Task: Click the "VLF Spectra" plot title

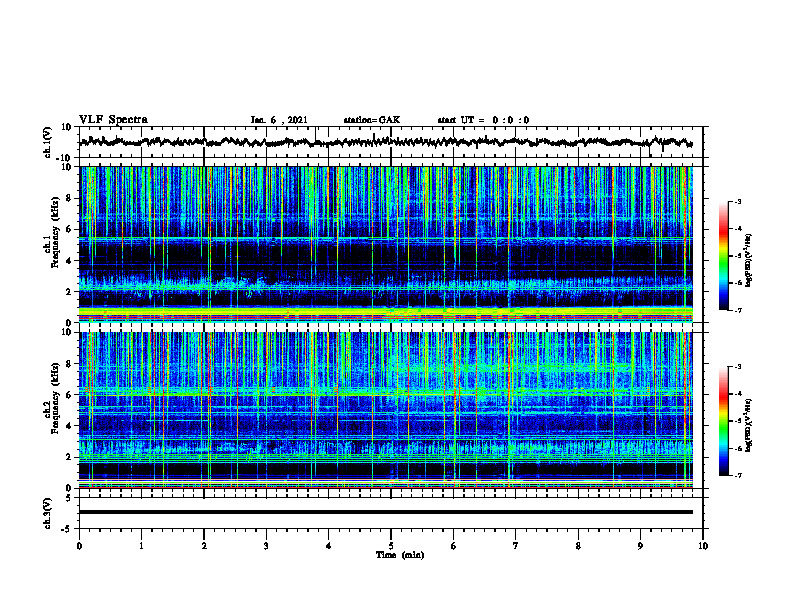Action: (113, 120)
